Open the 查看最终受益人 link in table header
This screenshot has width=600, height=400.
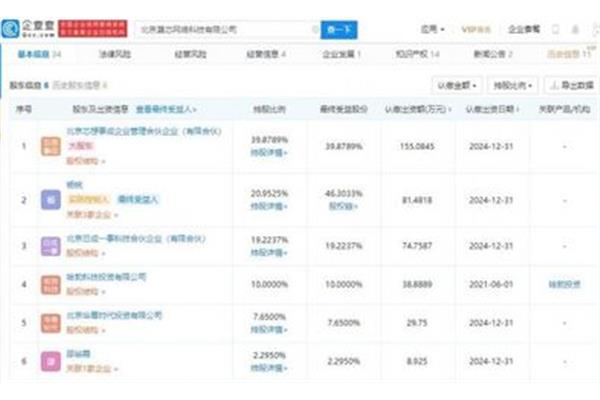[x=166, y=109]
